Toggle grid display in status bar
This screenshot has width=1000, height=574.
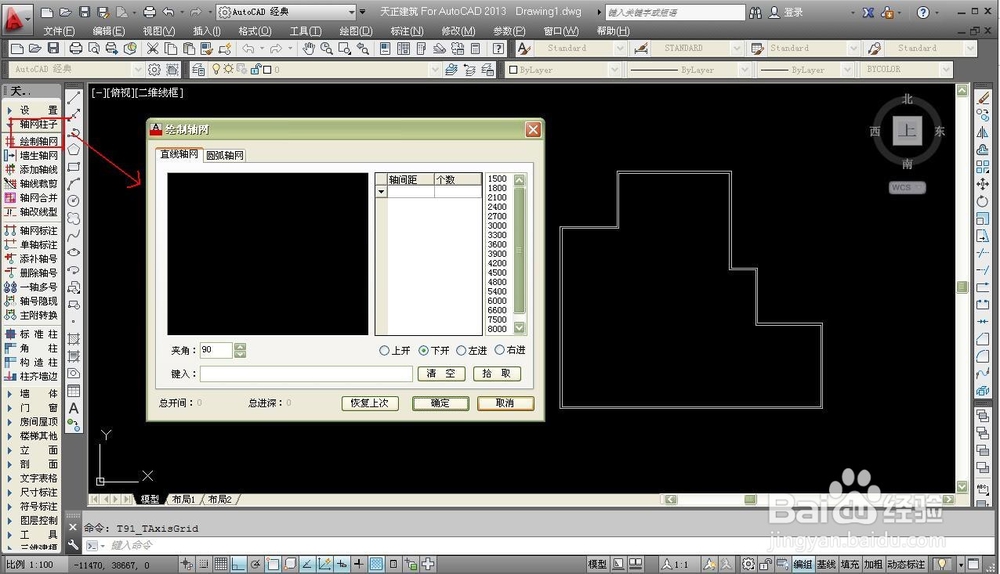coord(221,564)
